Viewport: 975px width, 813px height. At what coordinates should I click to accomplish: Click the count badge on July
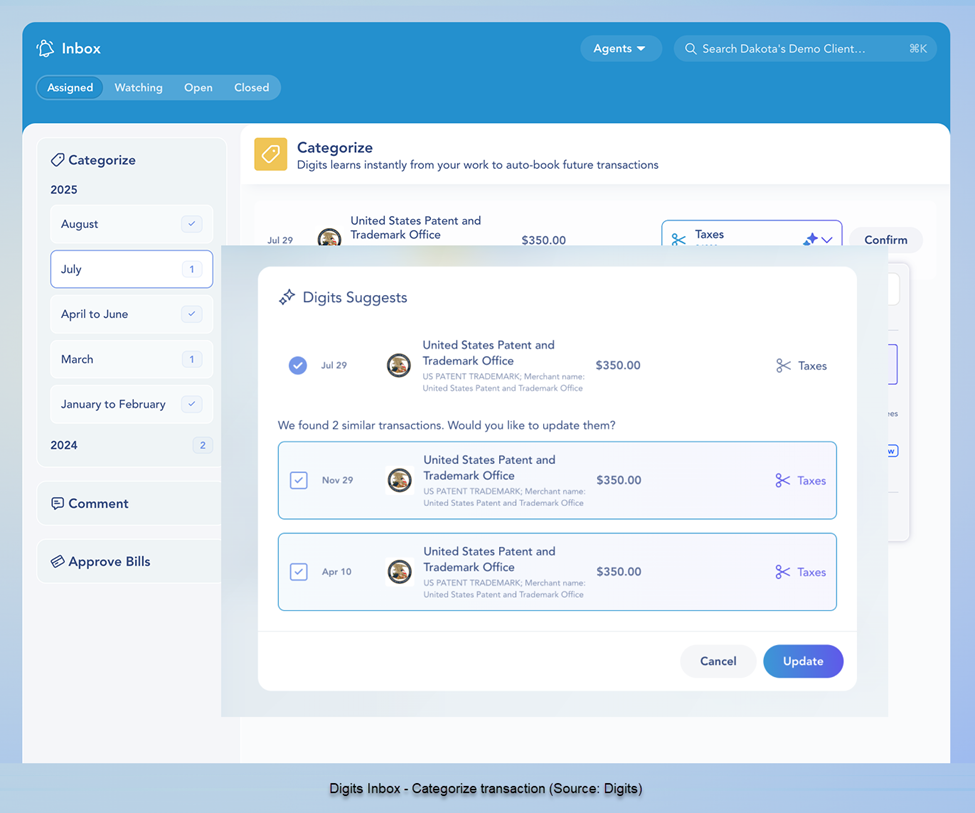click(x=192, y=269)
